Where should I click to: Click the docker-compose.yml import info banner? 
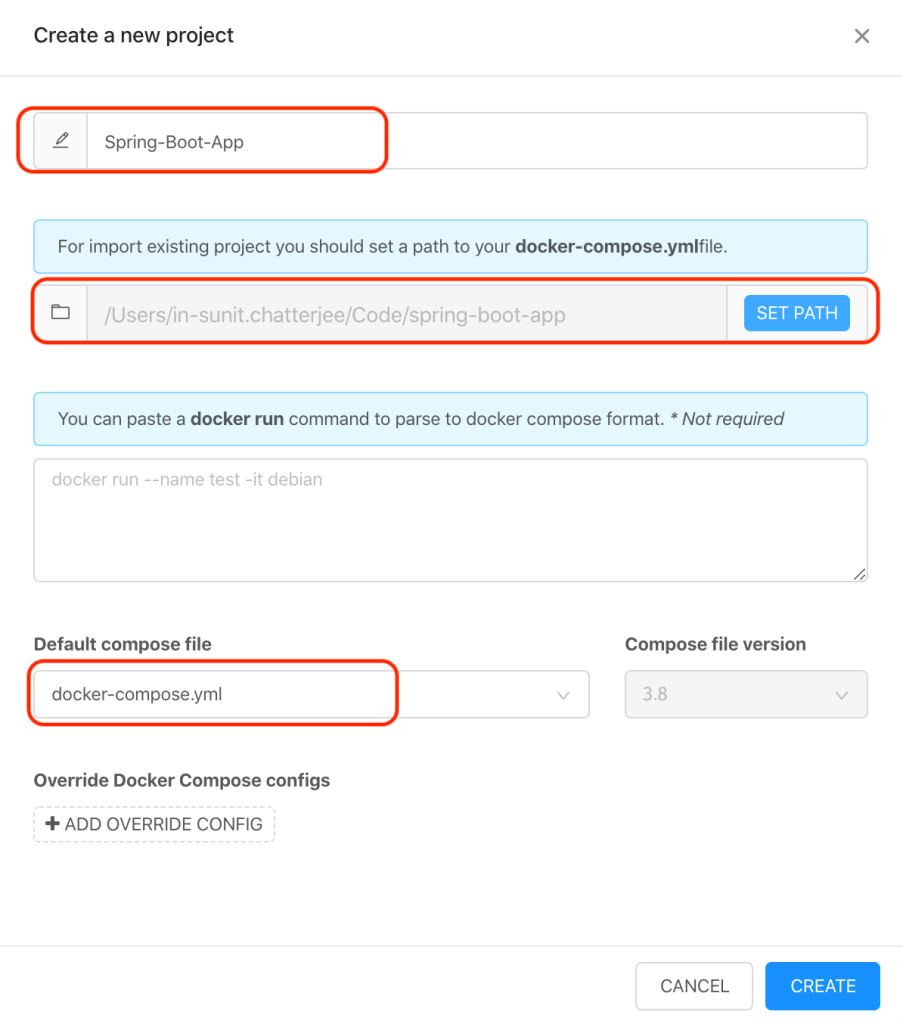click(x=450, y=247)
